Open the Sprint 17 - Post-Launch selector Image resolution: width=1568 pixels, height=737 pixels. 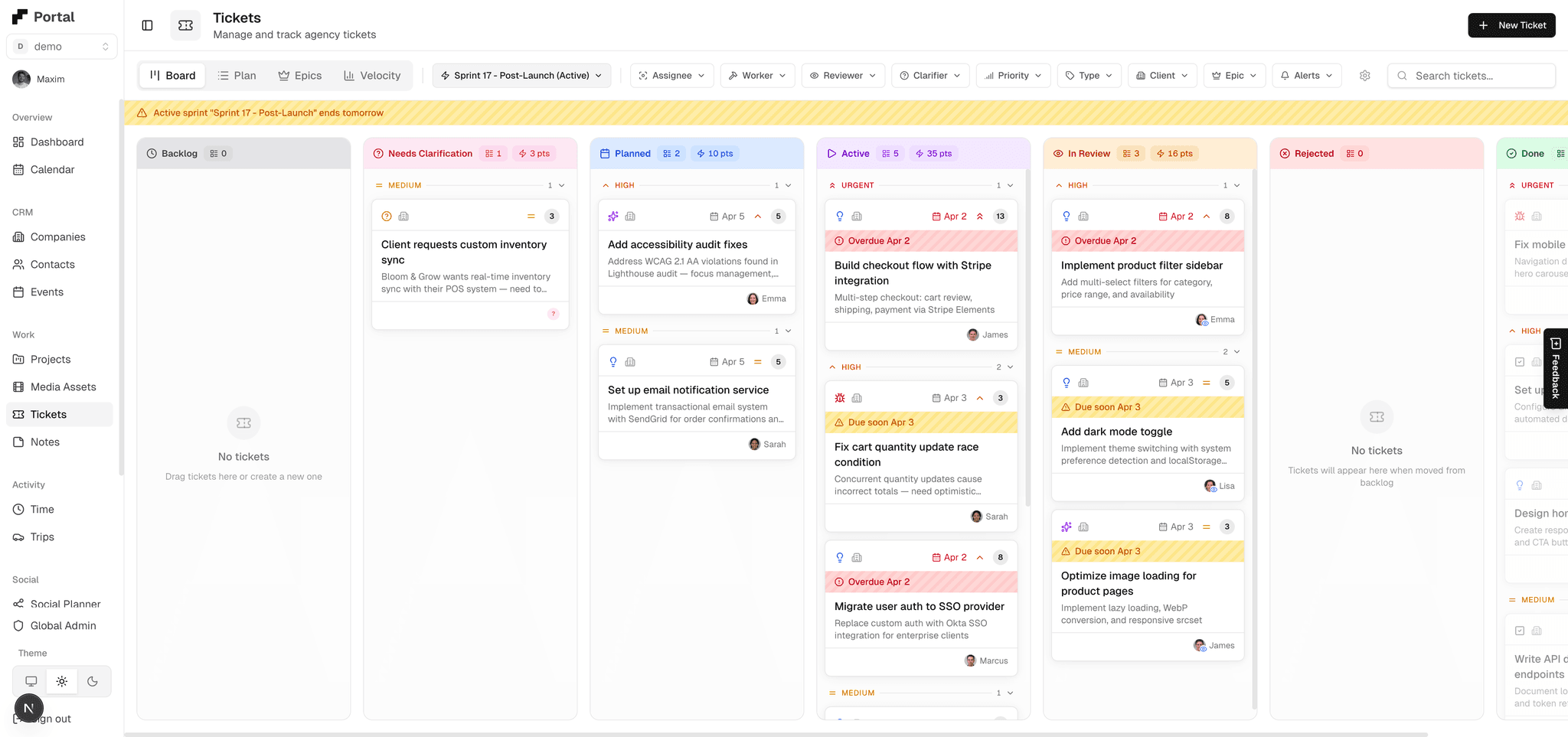(521, 75)
